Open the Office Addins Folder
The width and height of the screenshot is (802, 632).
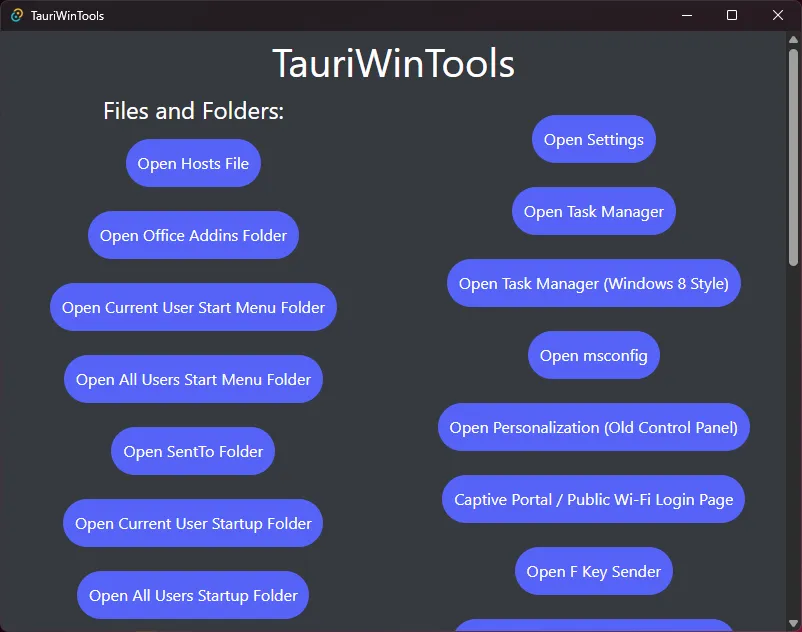click(192, 234)
